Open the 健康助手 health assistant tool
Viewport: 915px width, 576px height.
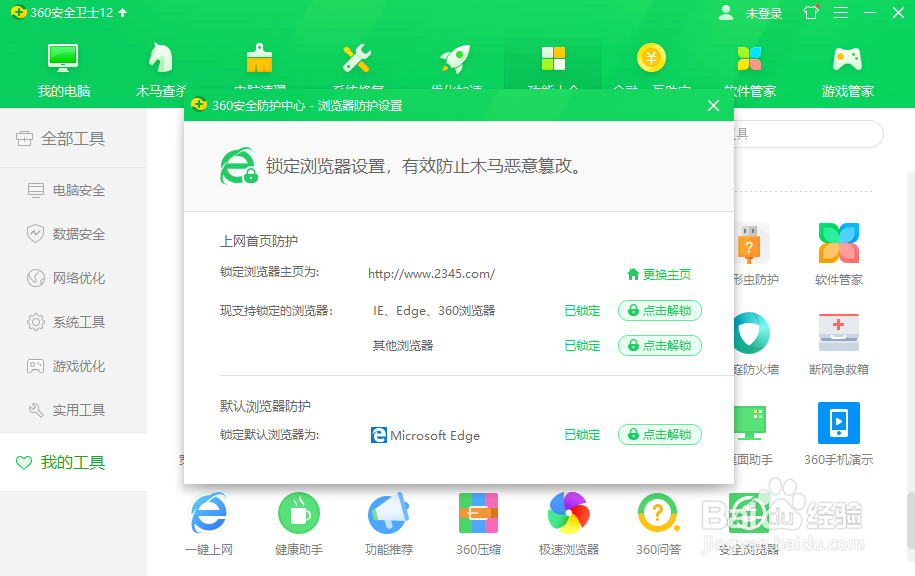tap(298, 513)
